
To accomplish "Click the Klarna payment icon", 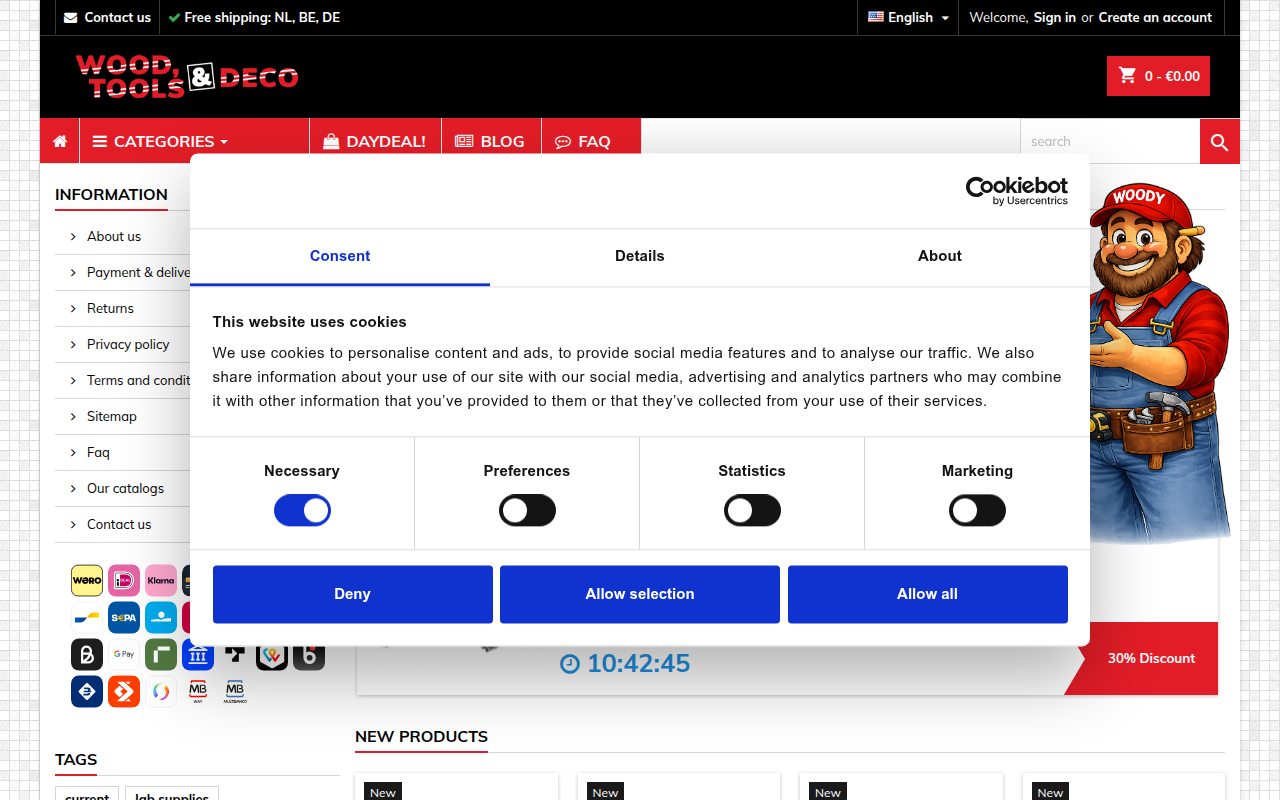I will pyautogui.click(x=161, y=581).
